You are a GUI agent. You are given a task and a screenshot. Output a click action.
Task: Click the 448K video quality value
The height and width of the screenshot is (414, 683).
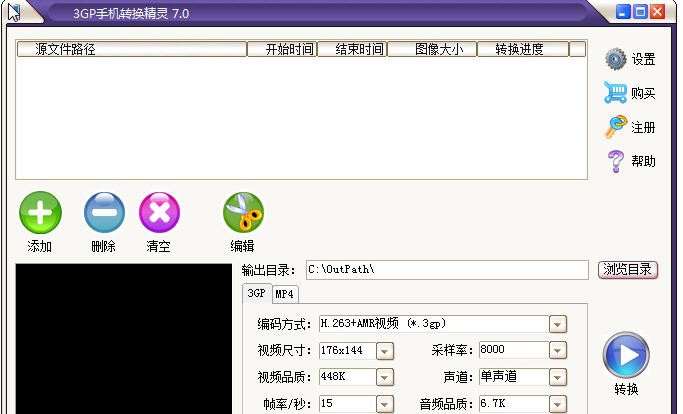(x=333, y=376)
